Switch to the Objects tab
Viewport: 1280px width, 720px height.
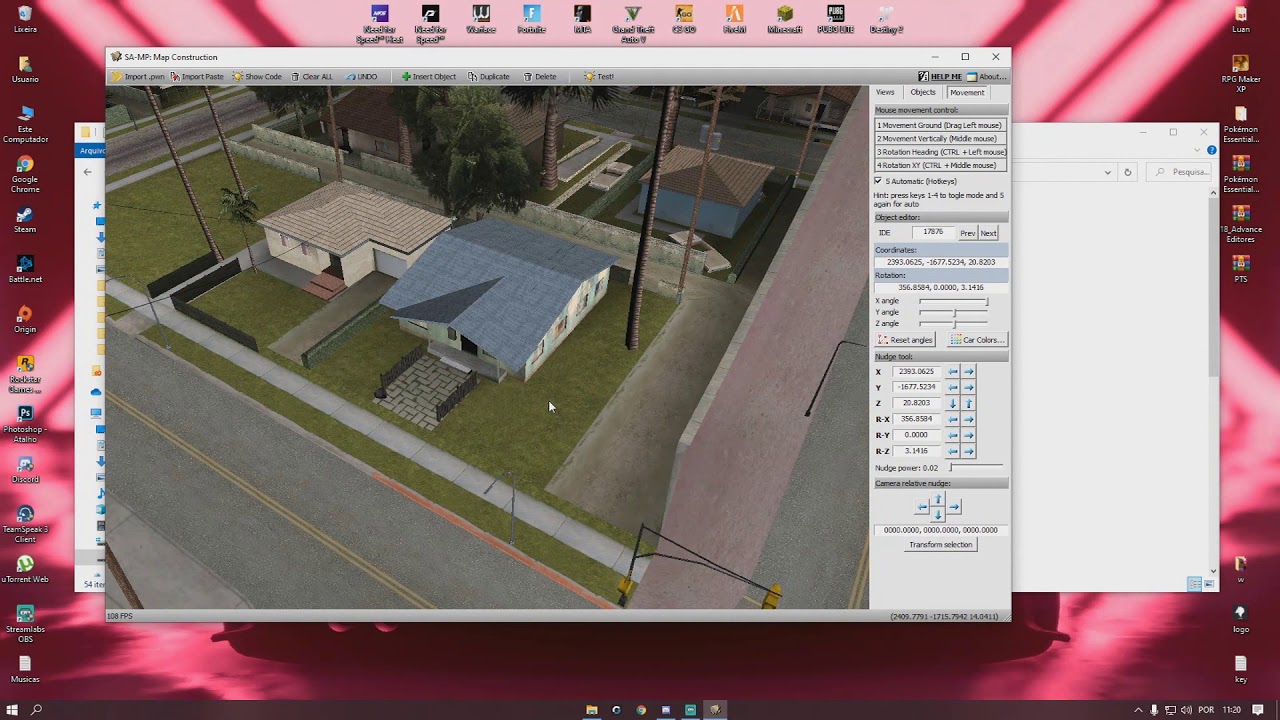coord(923,92)
